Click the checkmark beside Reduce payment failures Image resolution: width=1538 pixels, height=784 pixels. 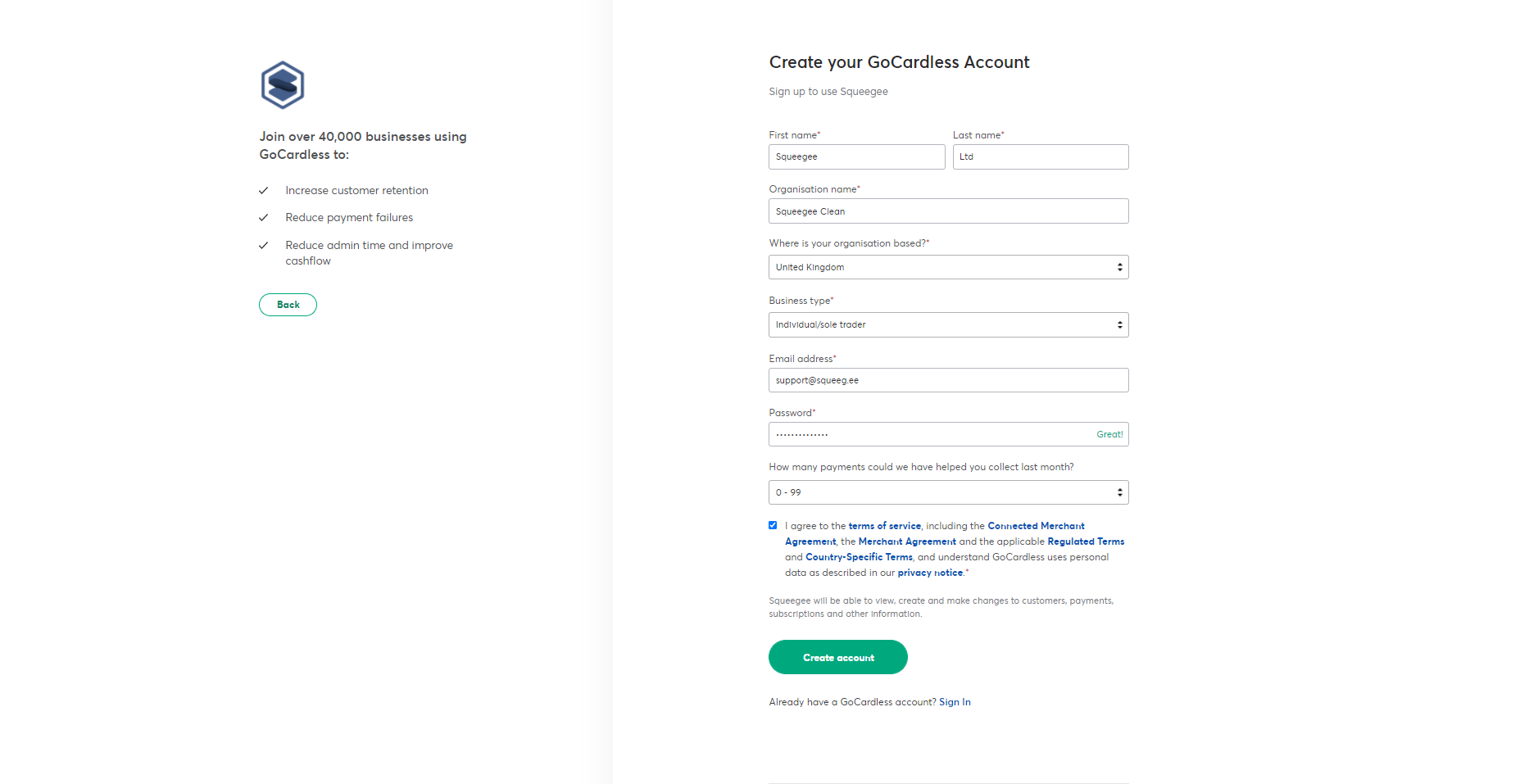pyautogui.click(x=264, y=218)
